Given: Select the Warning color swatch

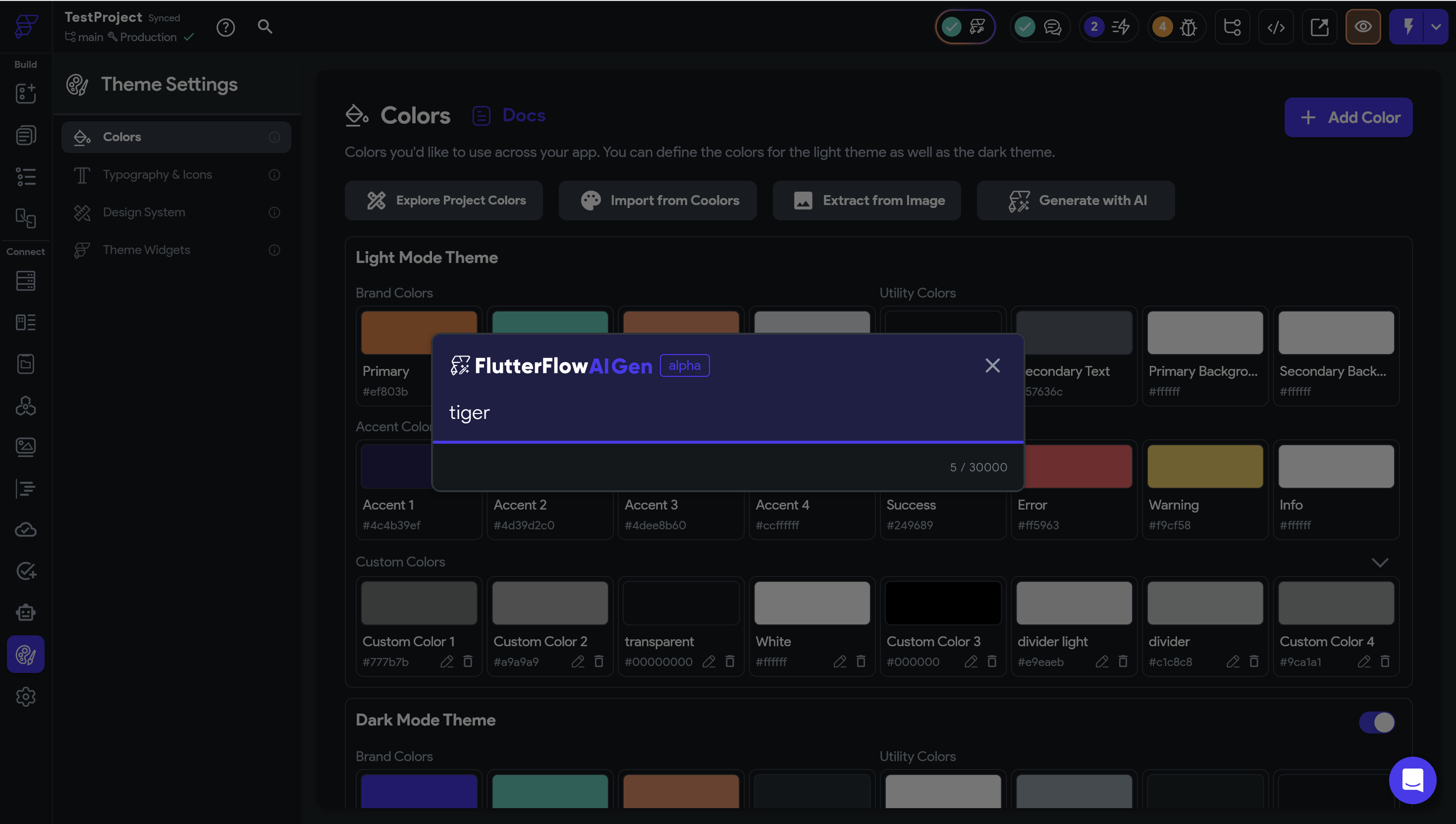Looking at the screenshot, I should point(1205,466).
